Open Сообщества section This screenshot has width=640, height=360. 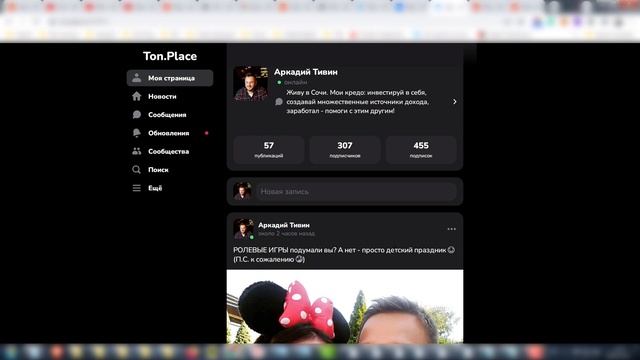170,151
